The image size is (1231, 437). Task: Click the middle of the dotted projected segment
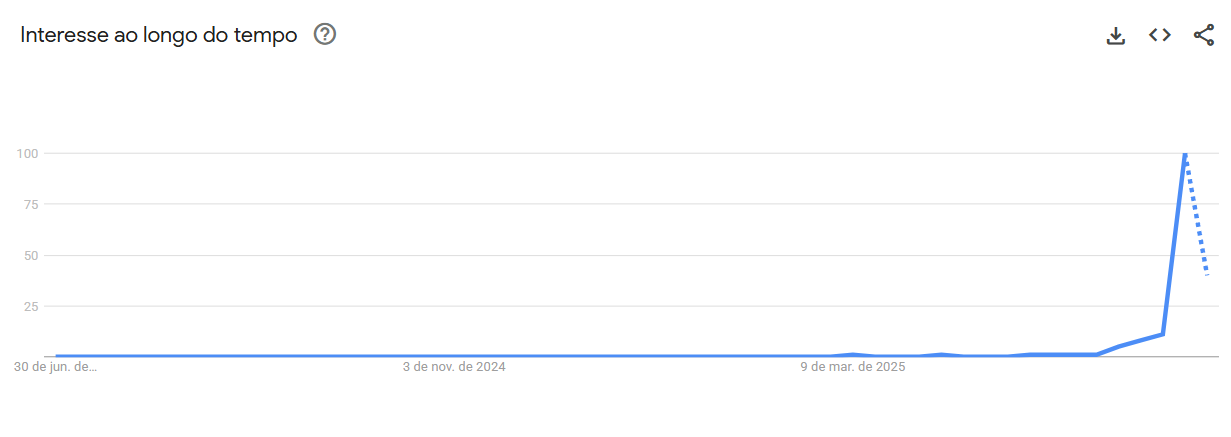1196,213
